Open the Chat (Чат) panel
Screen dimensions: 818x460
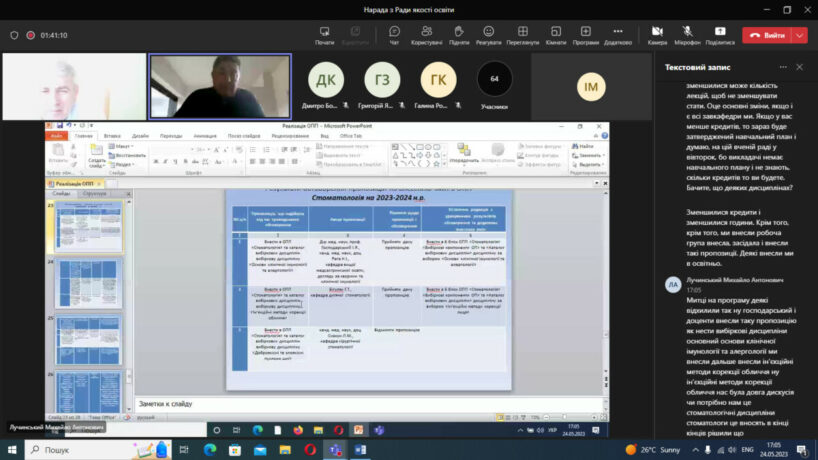pos(394,34)
